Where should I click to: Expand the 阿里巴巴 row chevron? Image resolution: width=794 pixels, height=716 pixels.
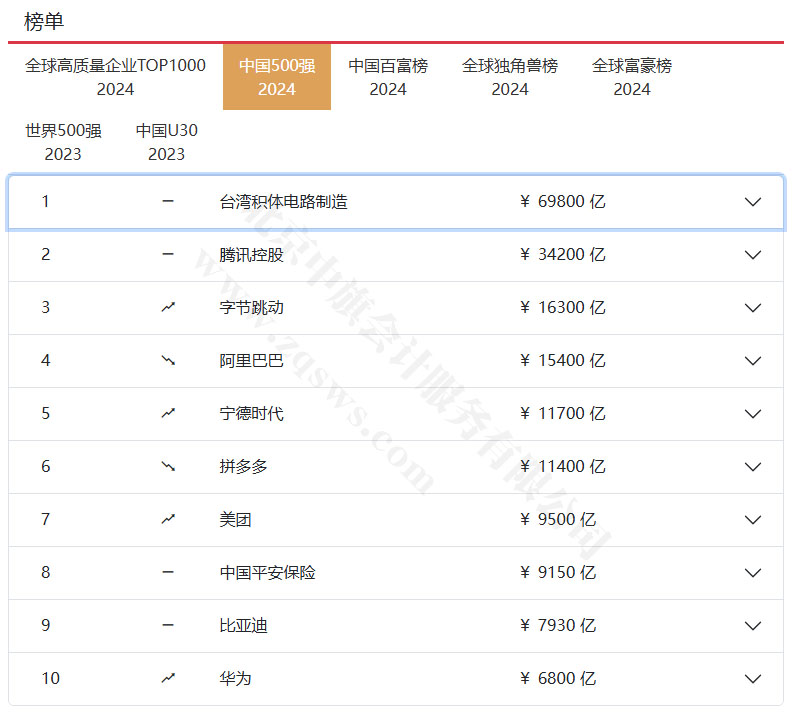753,361
